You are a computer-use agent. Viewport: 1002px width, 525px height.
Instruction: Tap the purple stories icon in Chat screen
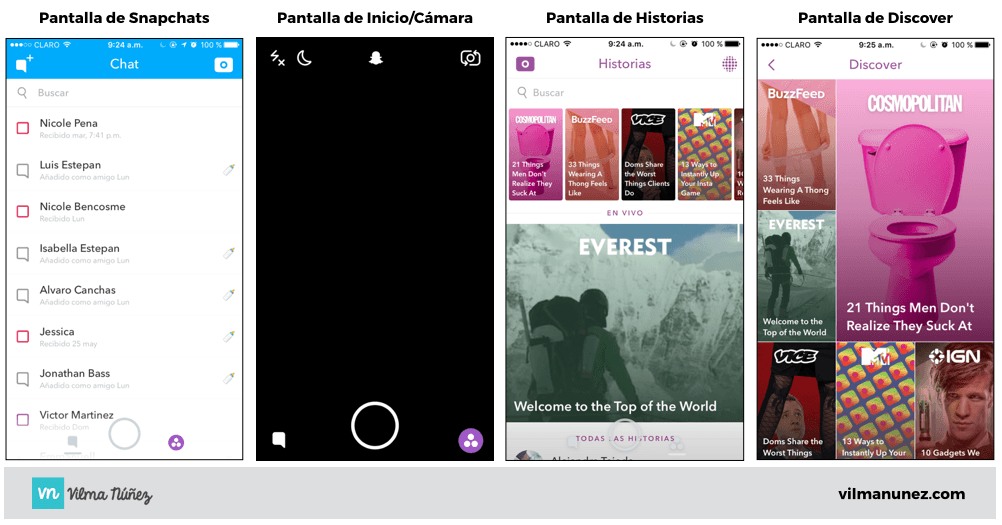coord(176,442)
